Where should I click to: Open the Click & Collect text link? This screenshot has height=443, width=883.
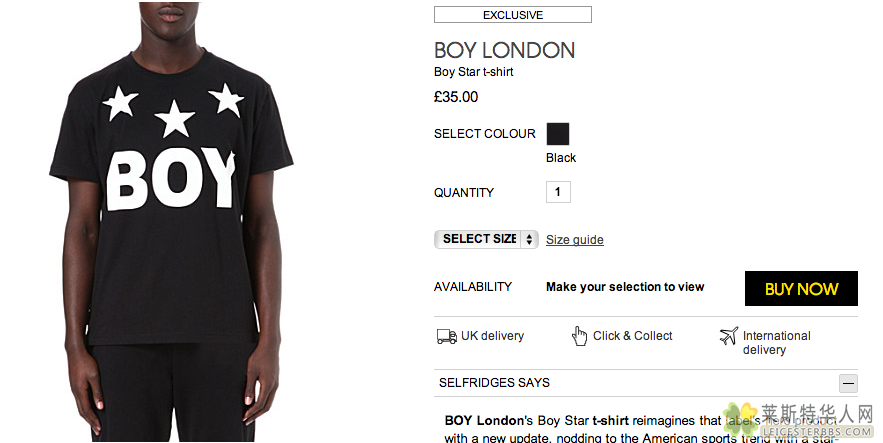tap(632, 336)
